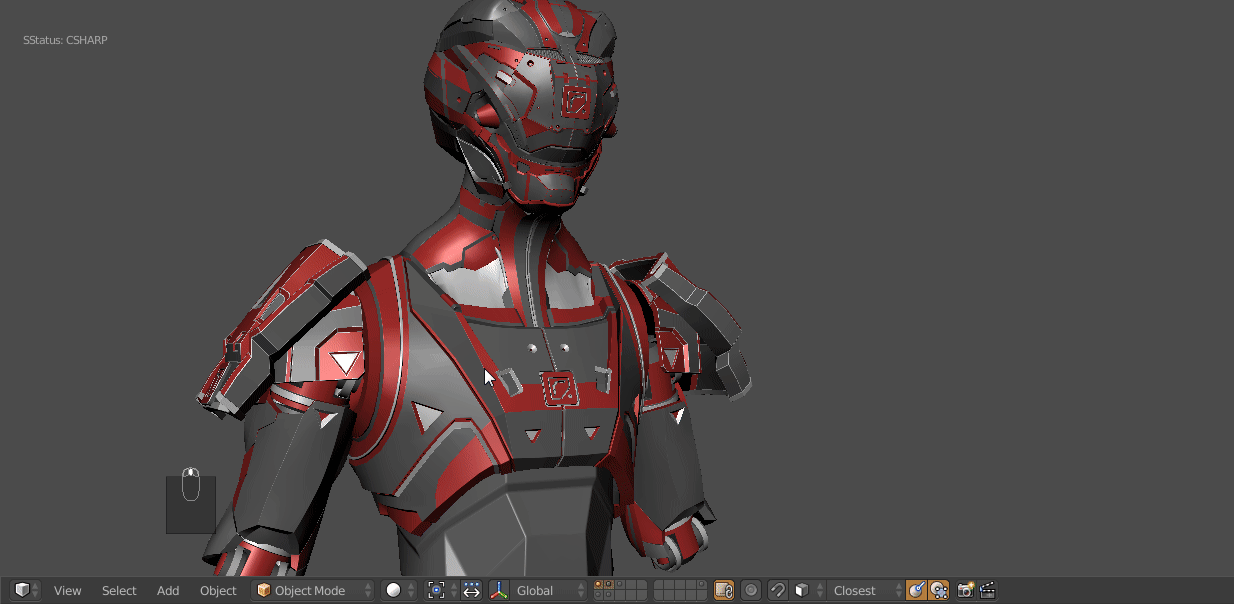Open the snap element cube selector

pos(804,590)
